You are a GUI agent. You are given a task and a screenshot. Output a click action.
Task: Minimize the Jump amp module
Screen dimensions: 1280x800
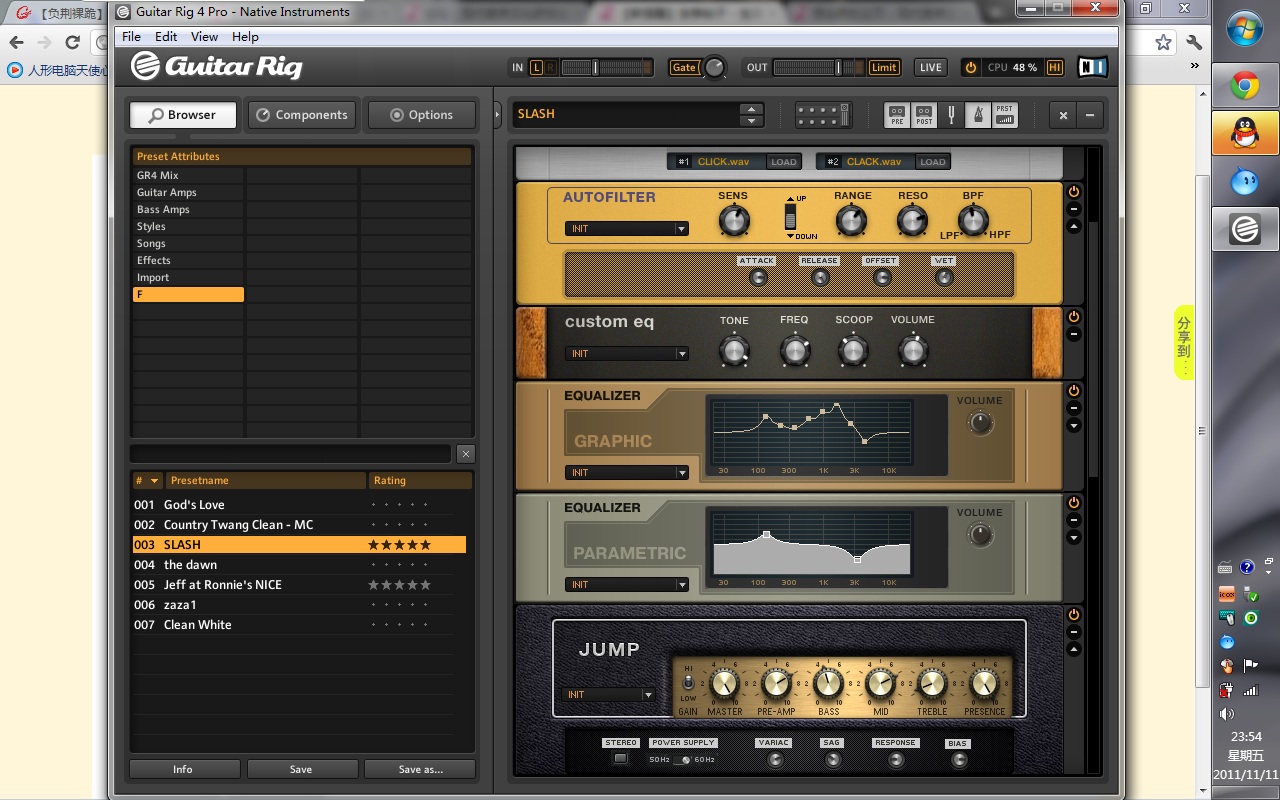[x=1074, y=632]
